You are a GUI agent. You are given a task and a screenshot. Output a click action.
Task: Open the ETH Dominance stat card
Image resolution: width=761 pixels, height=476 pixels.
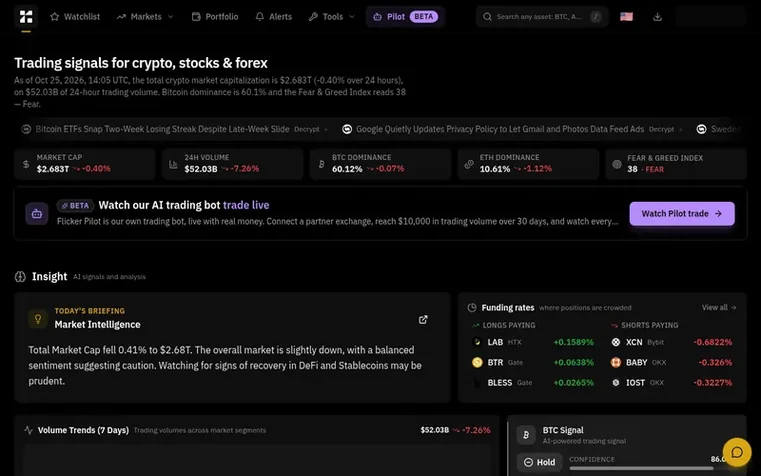pyautogui.click(x=528, y=164)
